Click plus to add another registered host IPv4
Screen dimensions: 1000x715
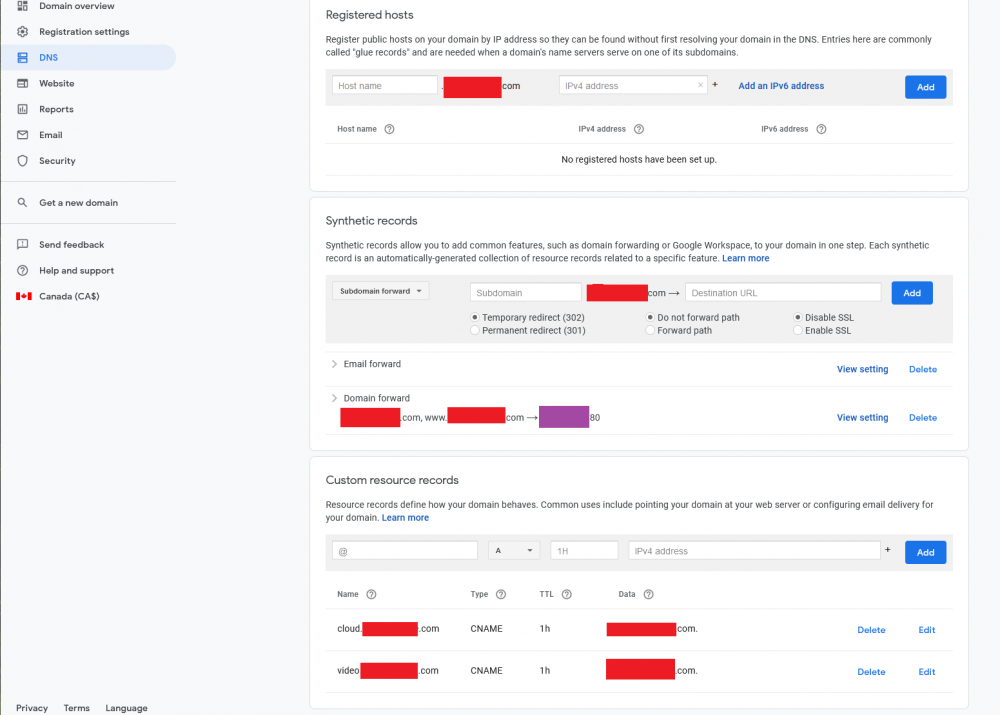[x=715, y=84]
